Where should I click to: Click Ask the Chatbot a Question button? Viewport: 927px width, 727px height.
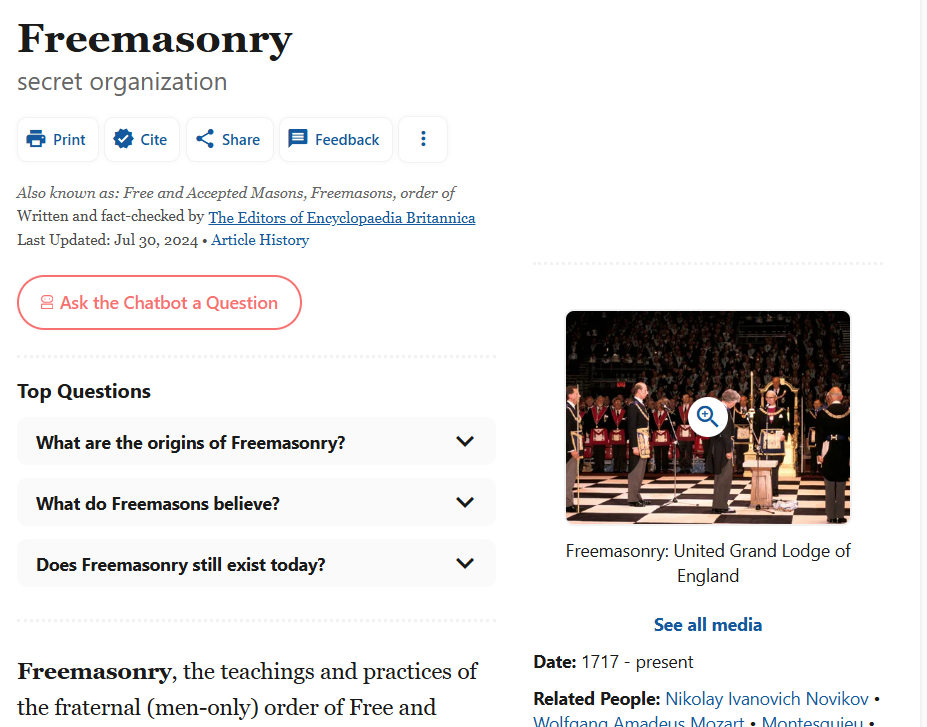(x=160, y=303)
